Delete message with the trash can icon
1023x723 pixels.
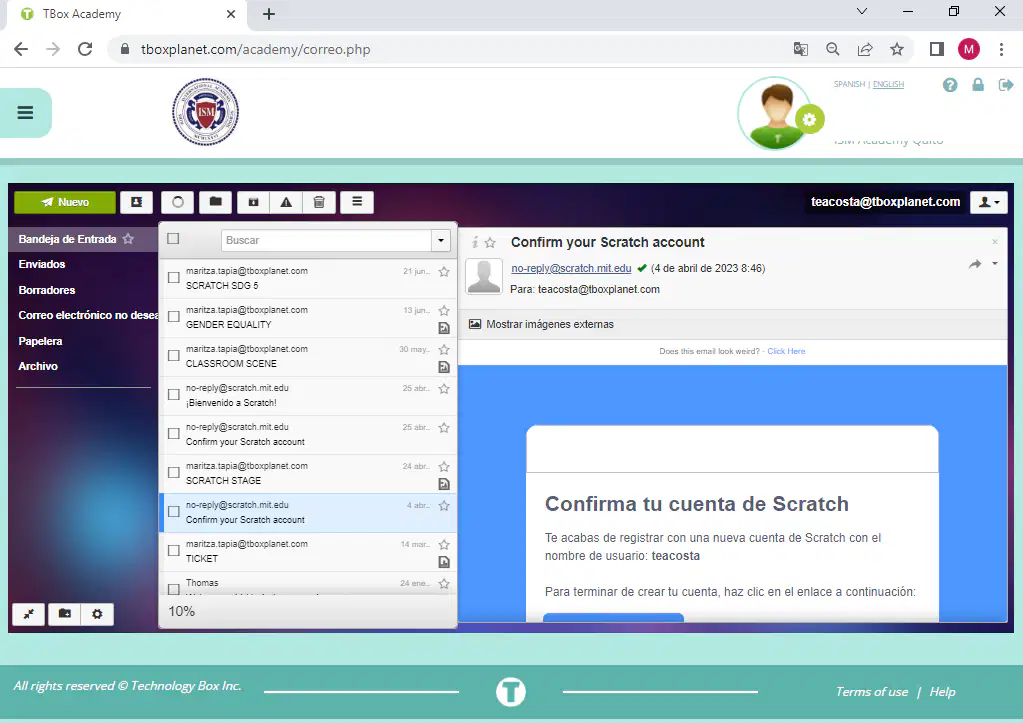319,202
